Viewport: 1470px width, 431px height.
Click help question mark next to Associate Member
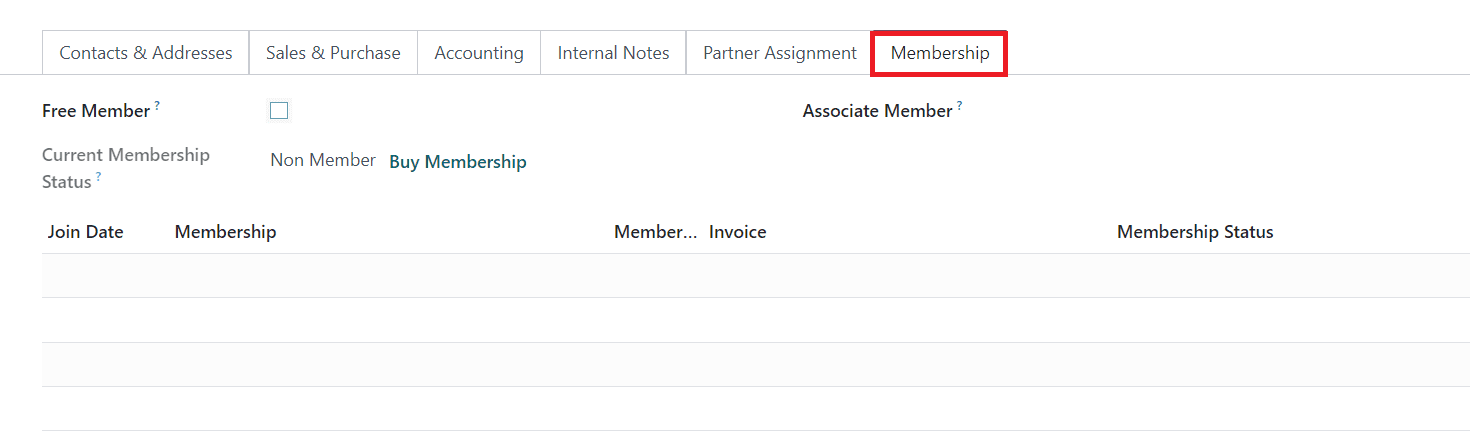960,105
